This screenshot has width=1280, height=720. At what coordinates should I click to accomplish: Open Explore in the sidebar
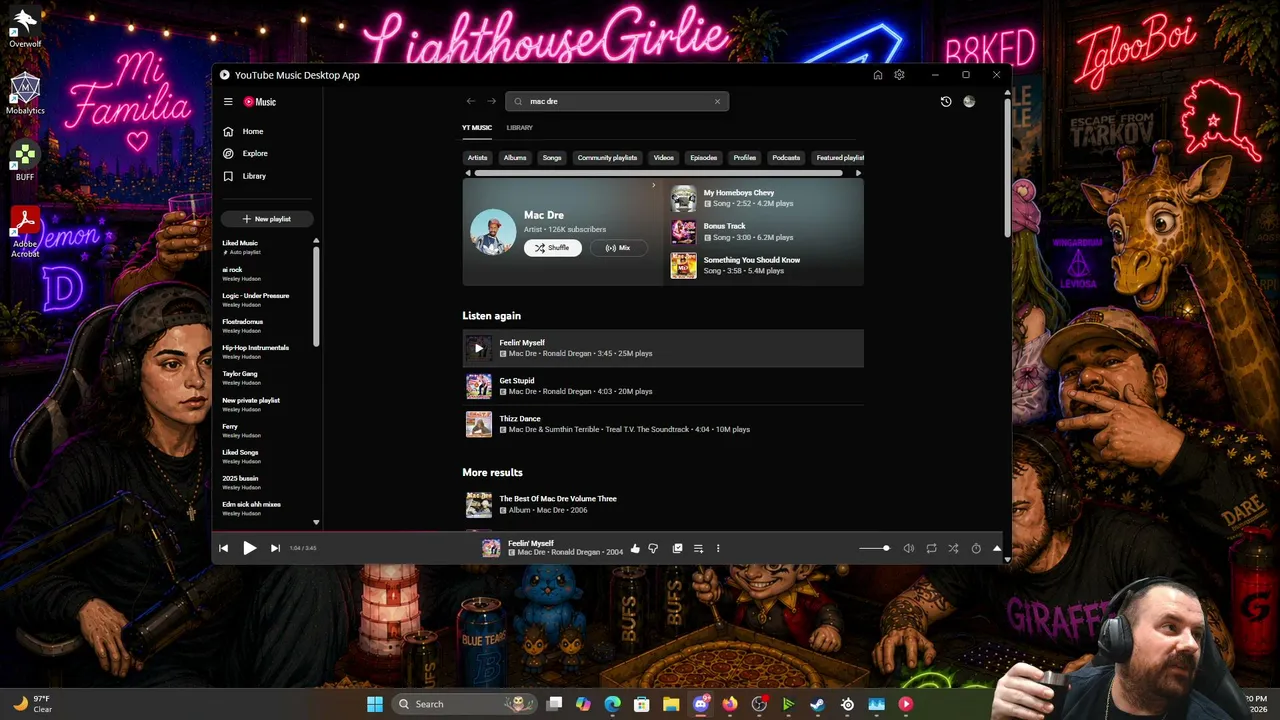coord(246,154)
